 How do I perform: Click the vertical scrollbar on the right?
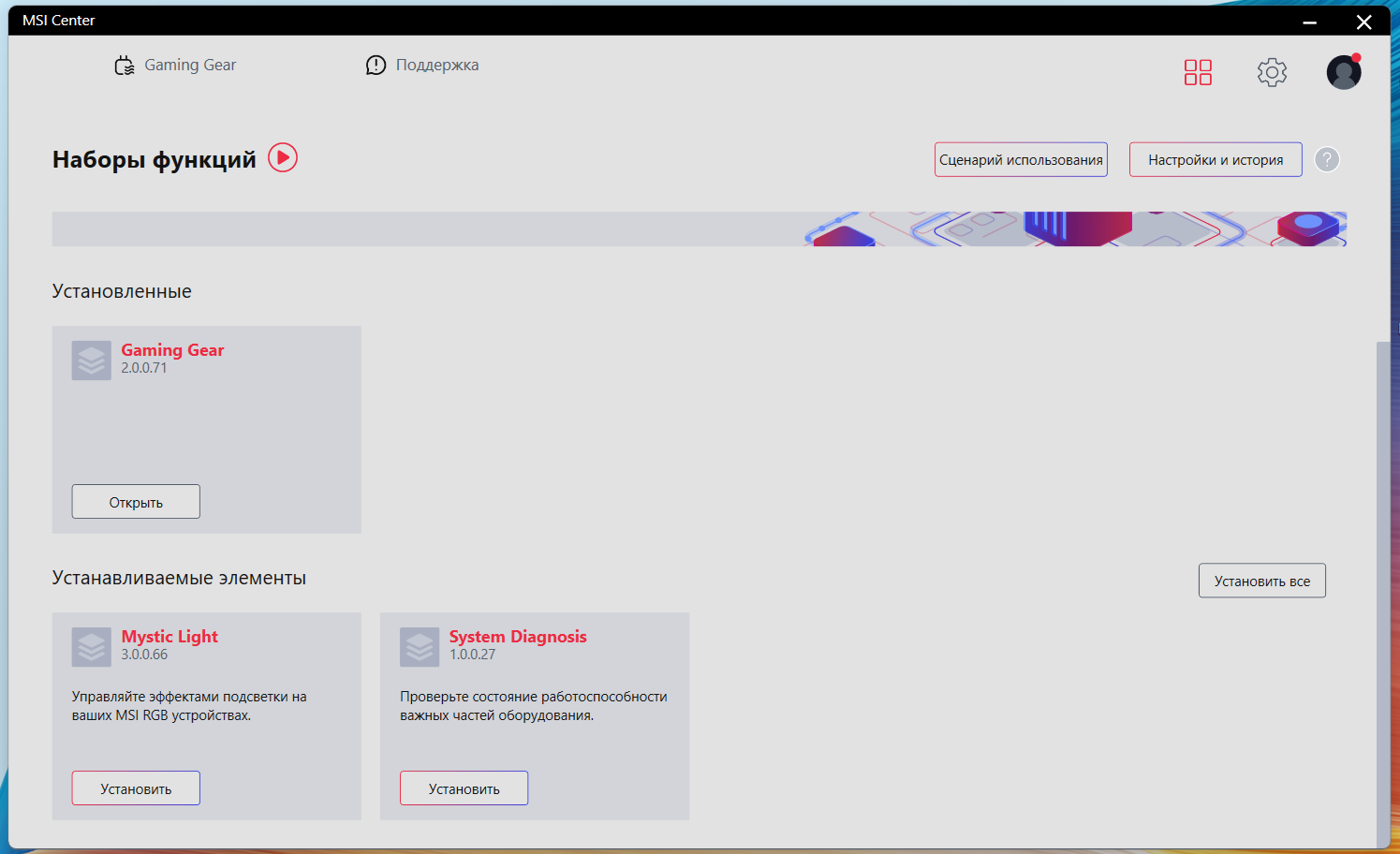click(1383, 594)
